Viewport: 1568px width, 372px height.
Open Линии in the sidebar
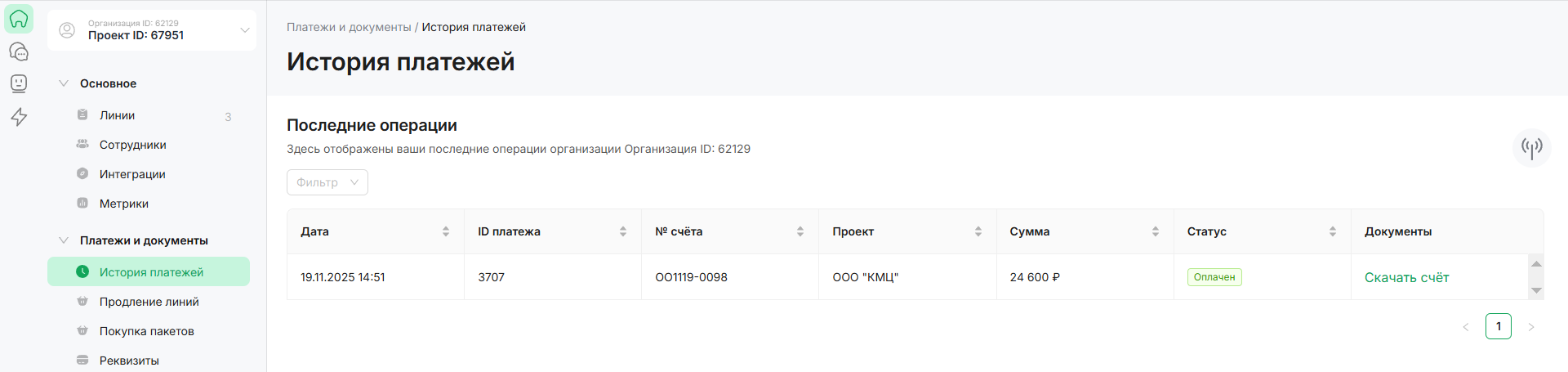118,115
